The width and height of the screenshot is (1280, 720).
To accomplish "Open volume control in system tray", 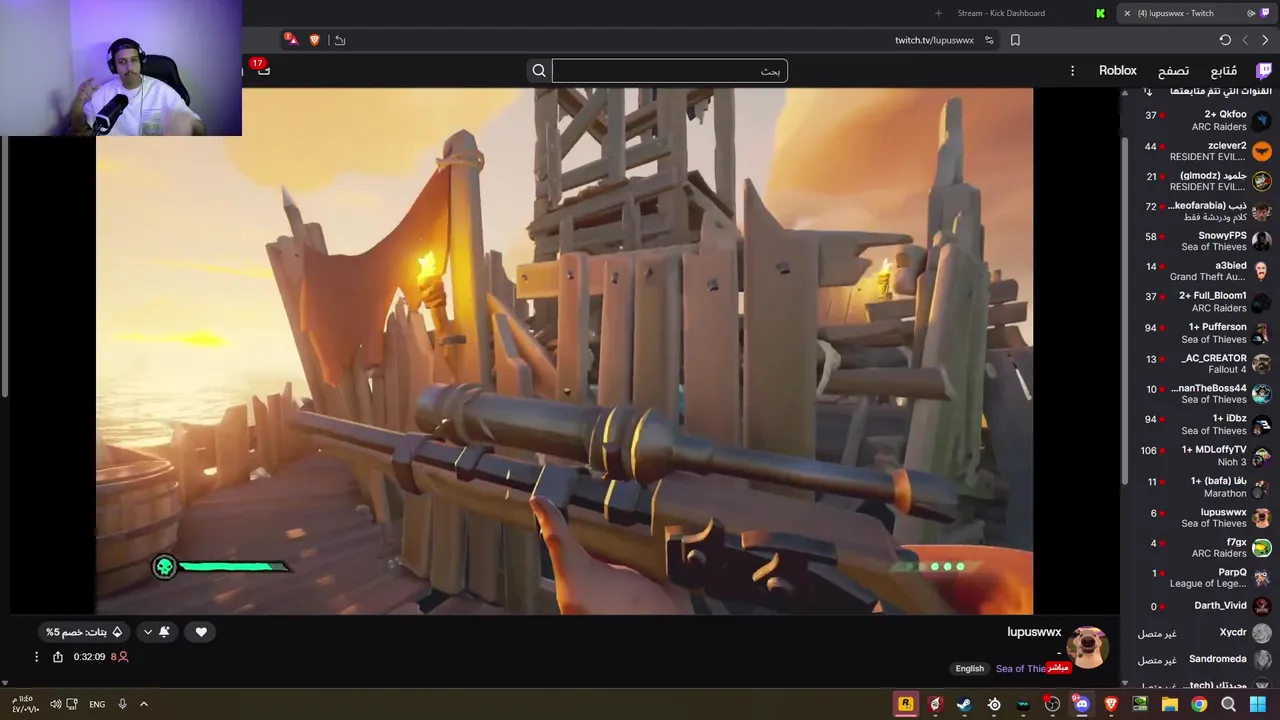I will pyautogui.click(x=56, y=704).
